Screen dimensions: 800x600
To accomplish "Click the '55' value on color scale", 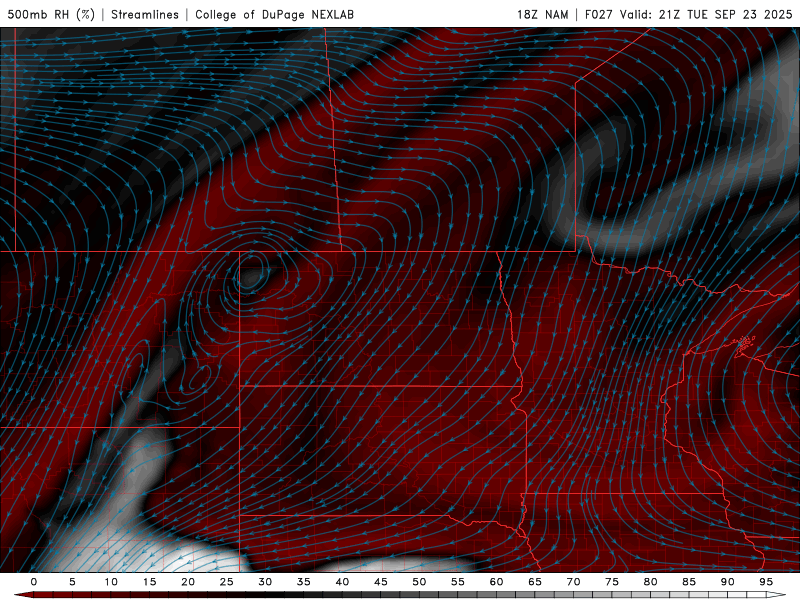I will pos(458,582).
